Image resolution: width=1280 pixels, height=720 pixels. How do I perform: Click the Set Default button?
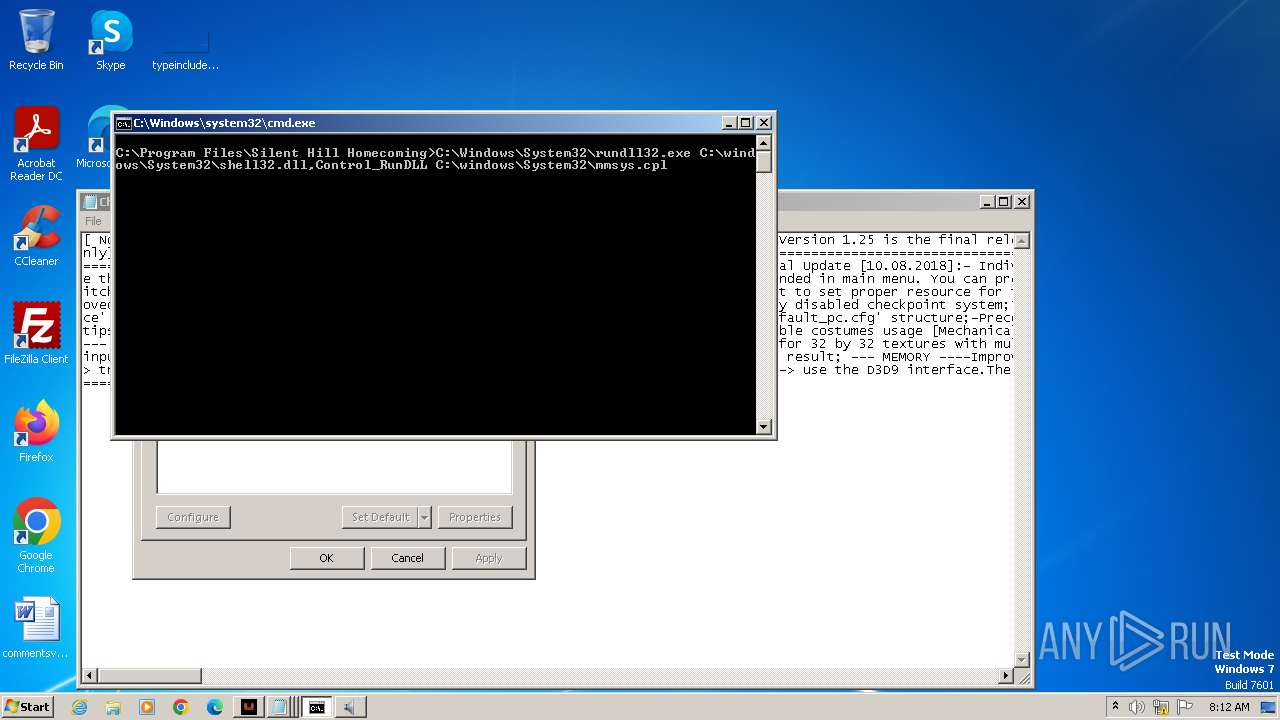click(x=380, y=517)
